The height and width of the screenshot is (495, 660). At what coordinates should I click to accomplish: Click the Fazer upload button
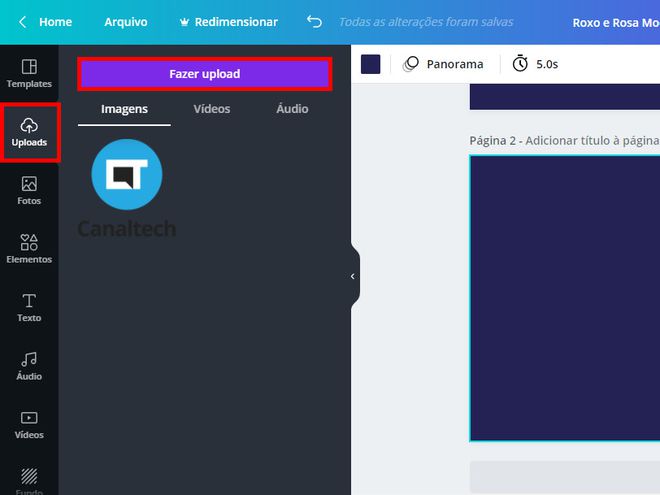pyautogui.click(x=205, y=74)
